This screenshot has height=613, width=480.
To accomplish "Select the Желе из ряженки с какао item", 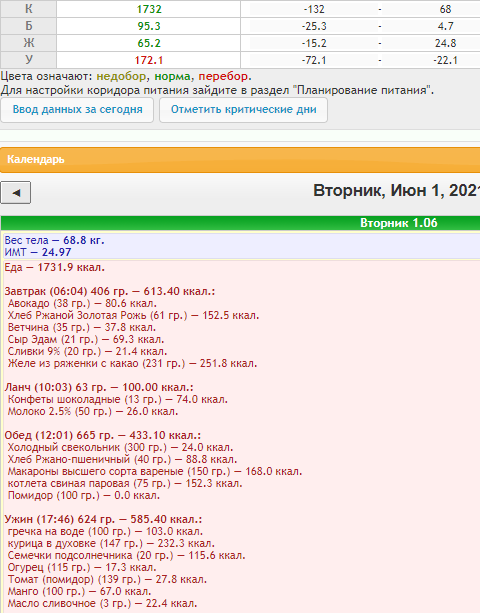I will [133, 364].
